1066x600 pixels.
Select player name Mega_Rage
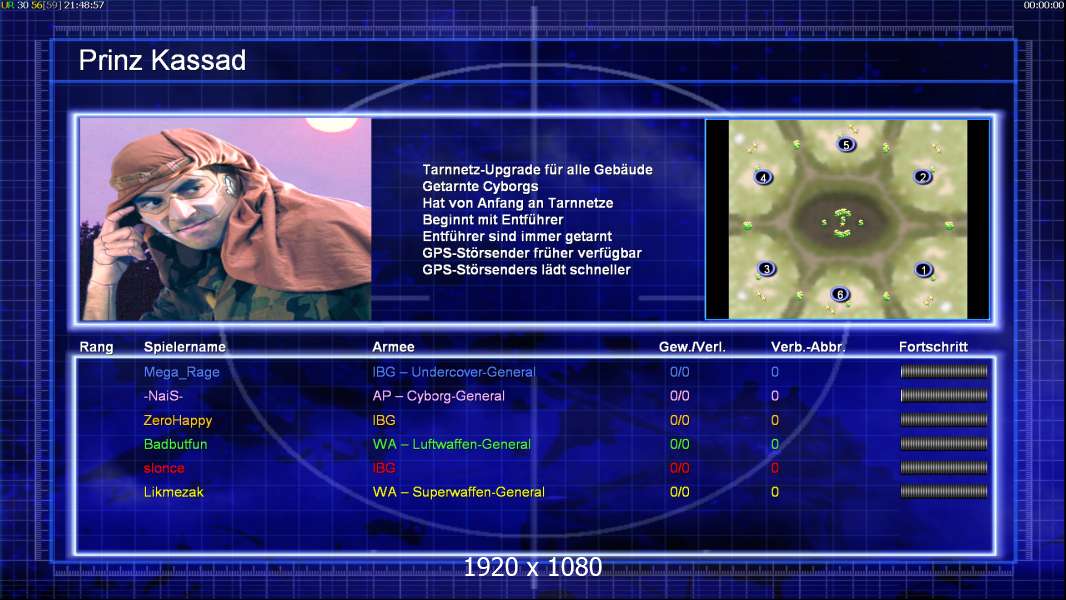[182, 372]
